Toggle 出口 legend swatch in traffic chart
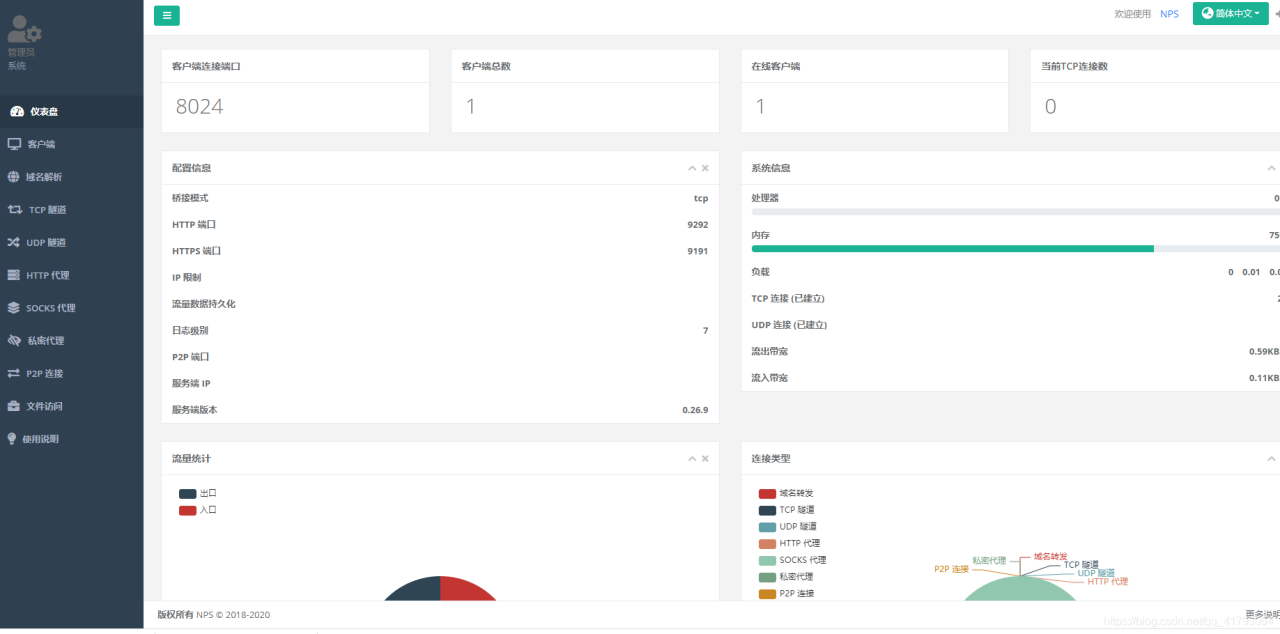1280x634 pixels. (x=188, y=493)
